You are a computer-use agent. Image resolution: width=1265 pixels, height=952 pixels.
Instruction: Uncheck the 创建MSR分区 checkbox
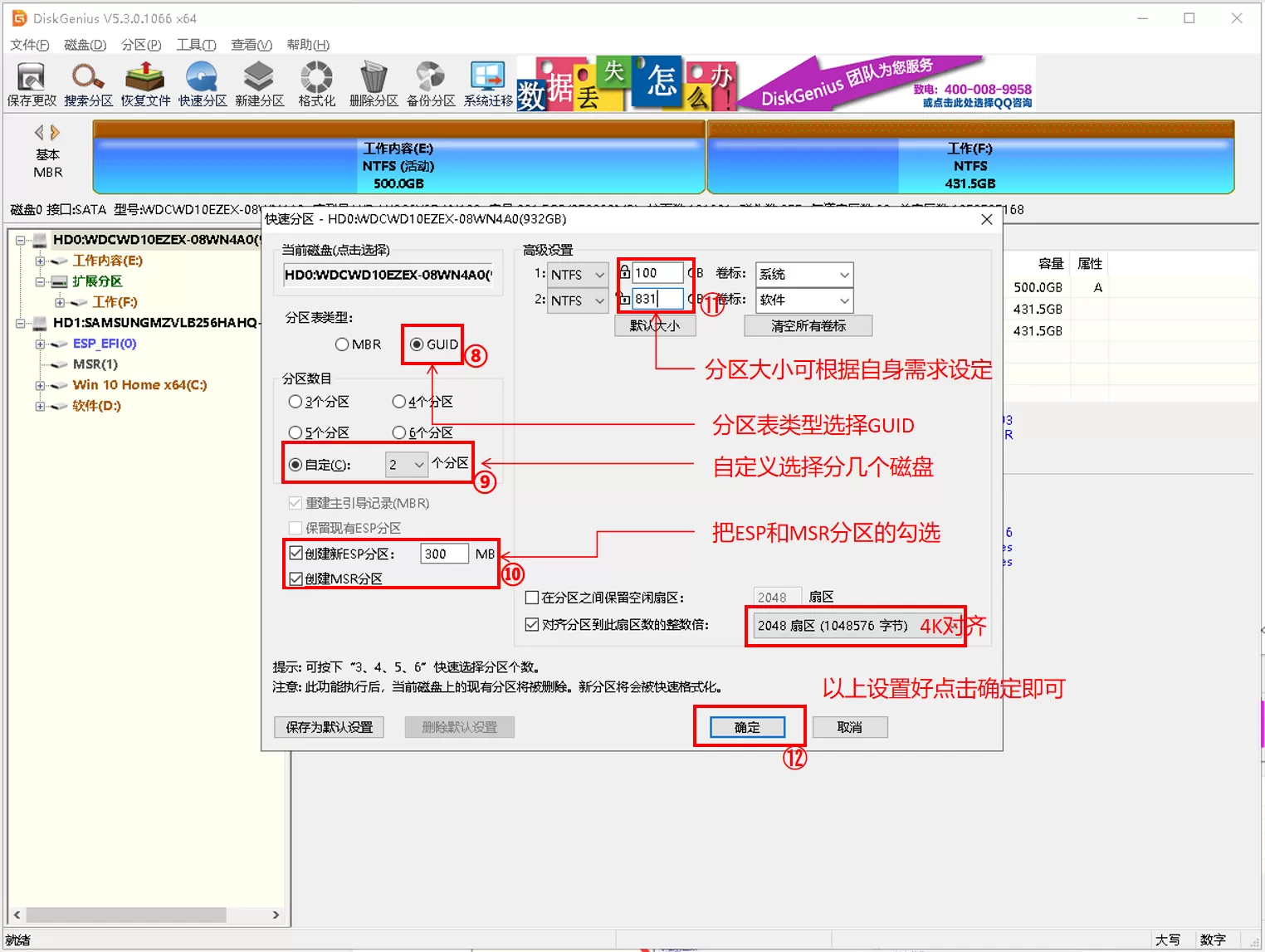pos(295,579)
